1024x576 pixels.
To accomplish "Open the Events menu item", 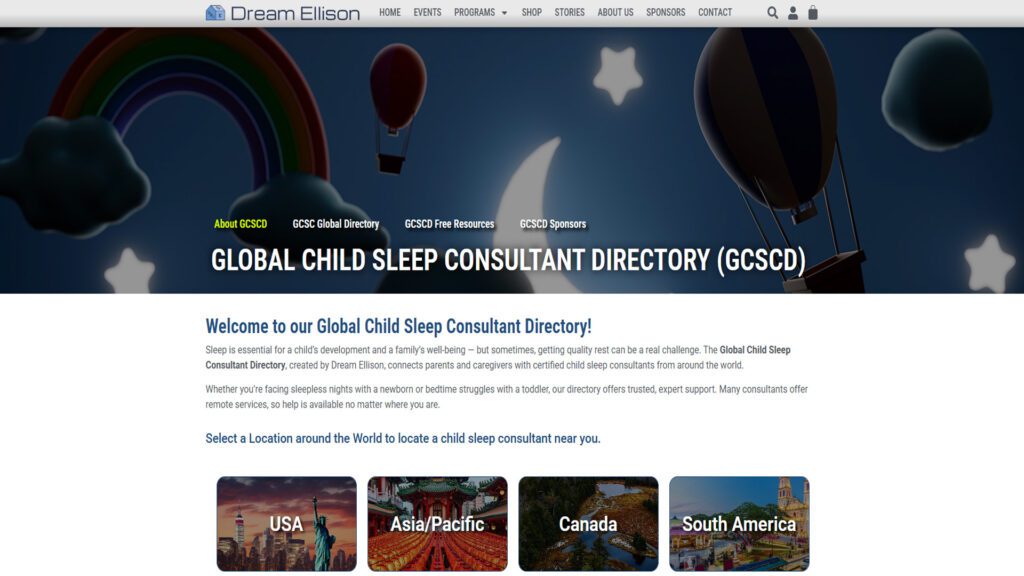I will (x=427, y=13).
